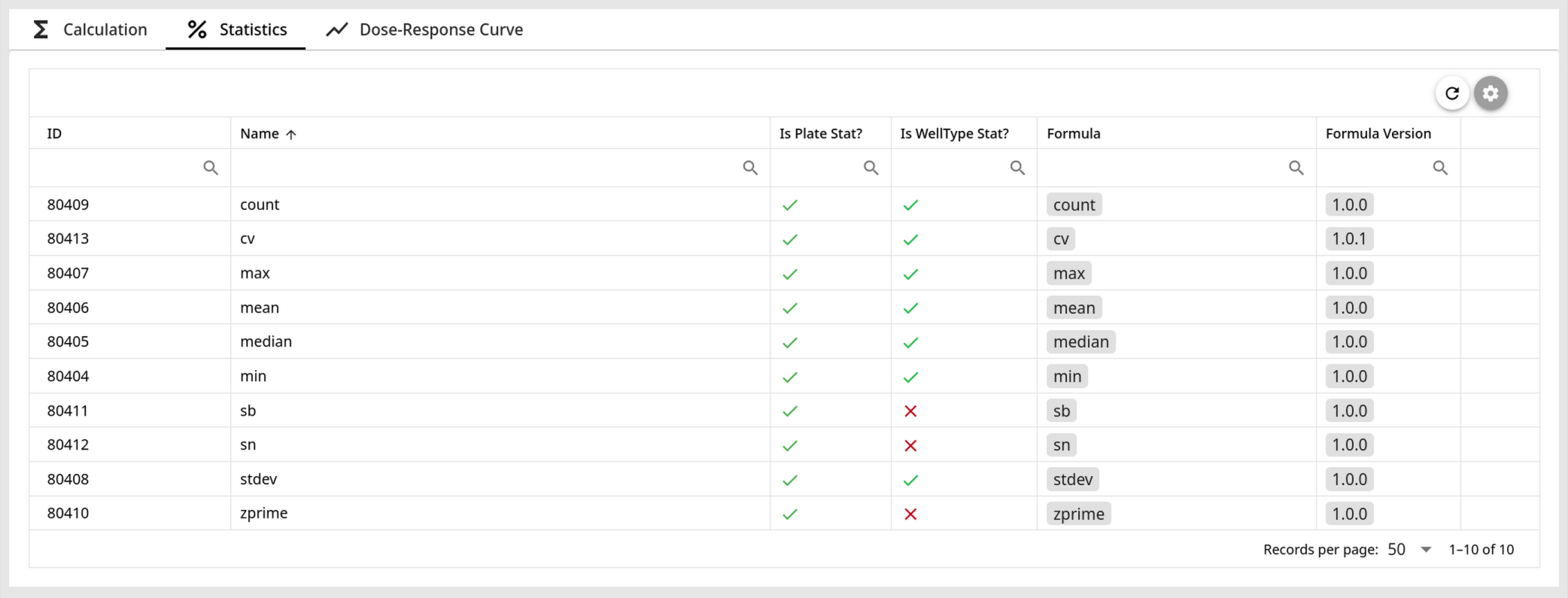1568x598 pixels.
Task: Click the search icon in ID filter
Action: 211,168
